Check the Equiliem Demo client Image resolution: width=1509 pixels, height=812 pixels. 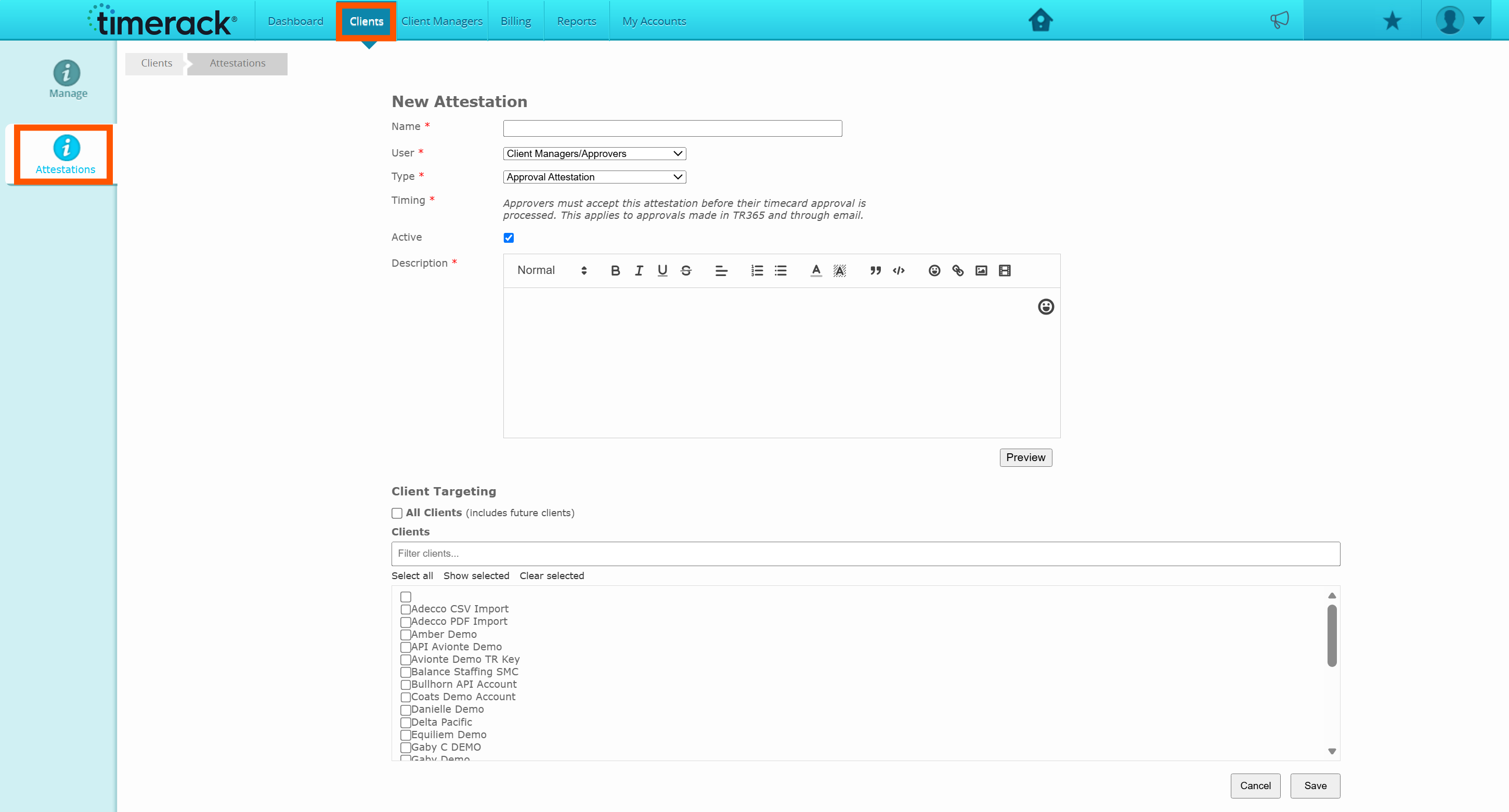(406, 735)
